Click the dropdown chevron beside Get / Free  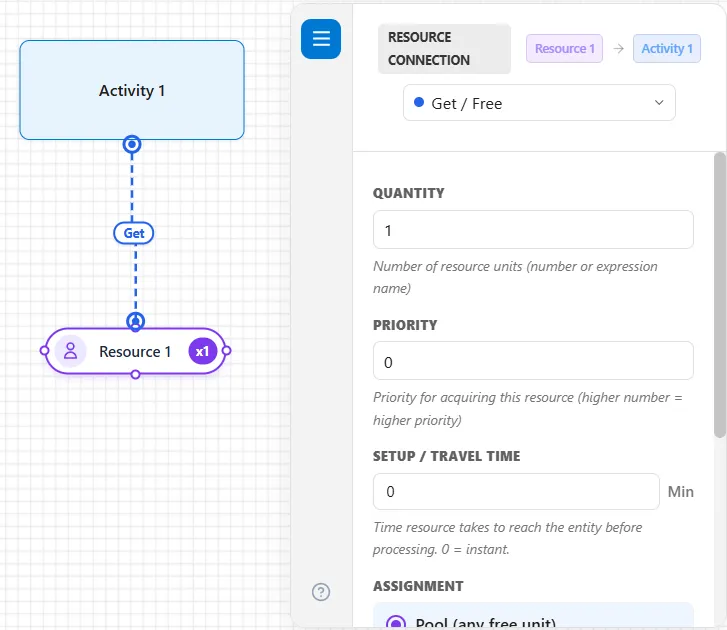click(x=659, y=102)
